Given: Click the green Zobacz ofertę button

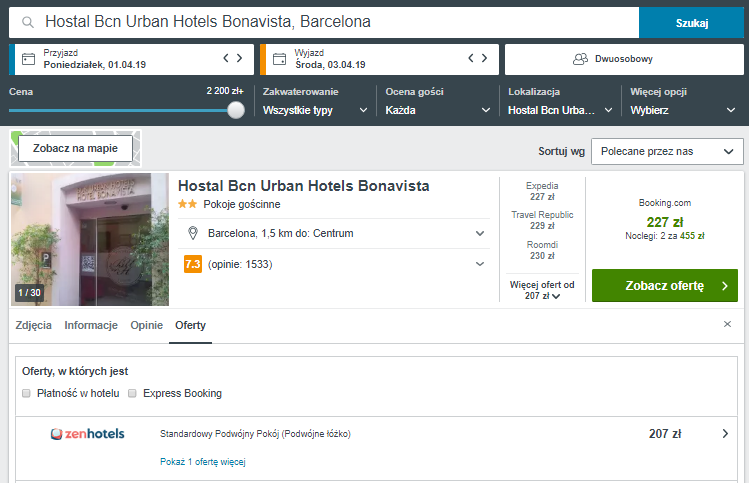Looking at the screenshot, I should point(665,286).
